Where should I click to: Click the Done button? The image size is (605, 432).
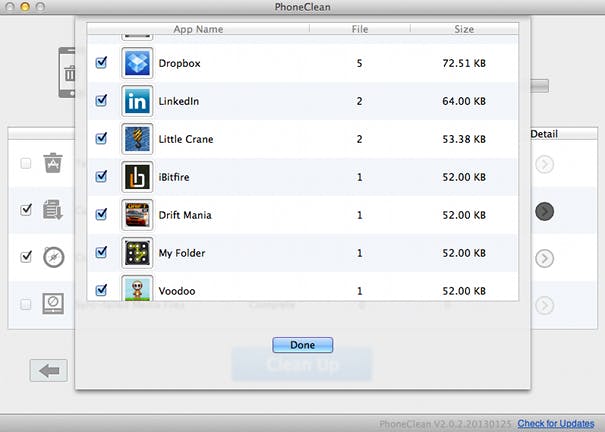point(302,345)
